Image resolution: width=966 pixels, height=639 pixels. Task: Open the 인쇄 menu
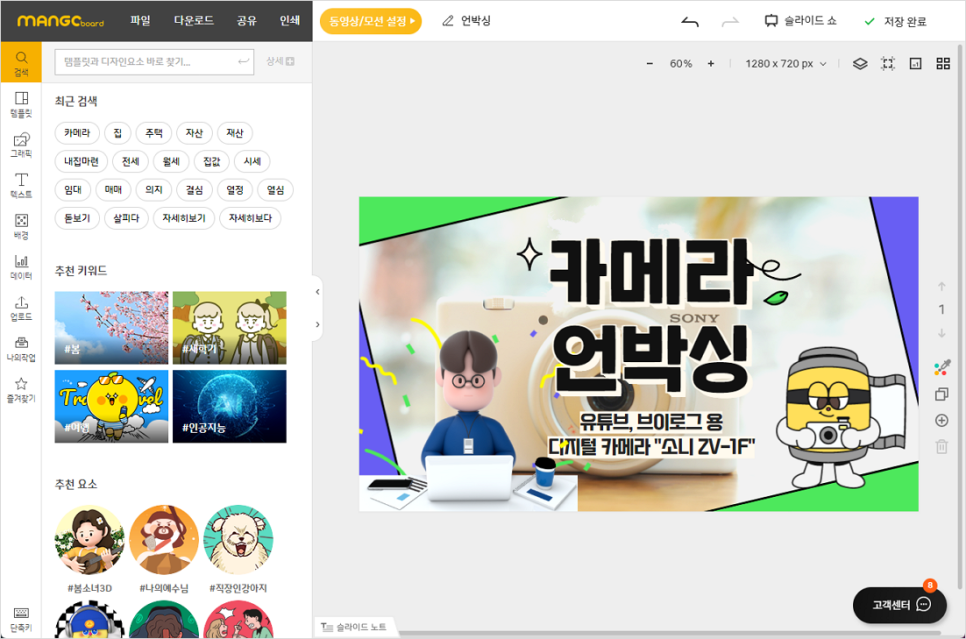click(x=290, y=20)
